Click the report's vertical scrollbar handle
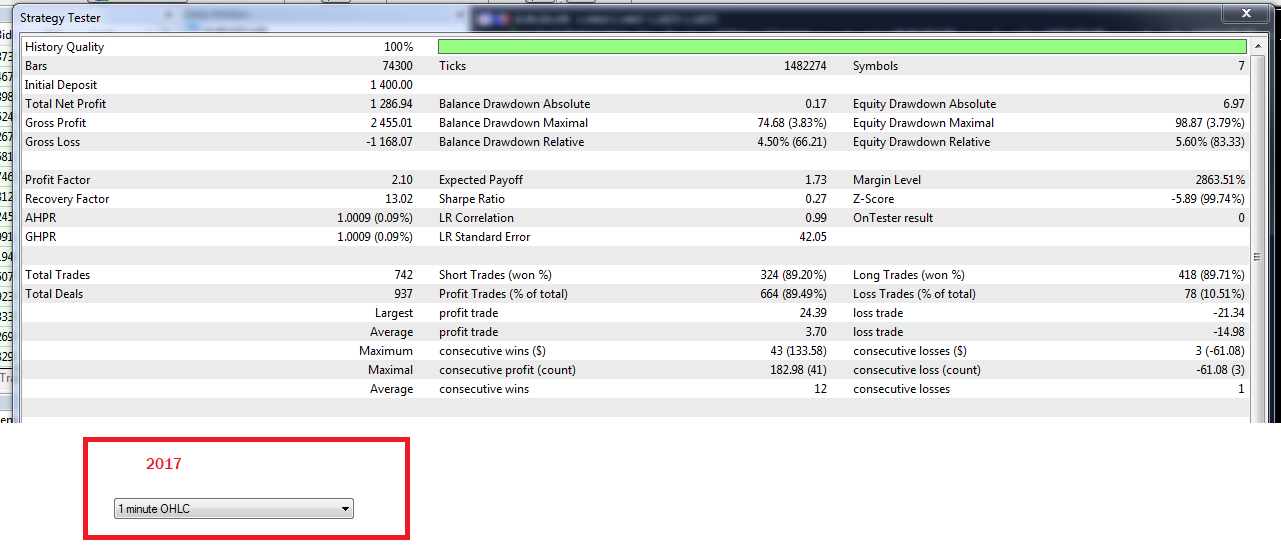Image resolution: width=1281 pixels, height=559 pixels. [x=1256, y=256]
